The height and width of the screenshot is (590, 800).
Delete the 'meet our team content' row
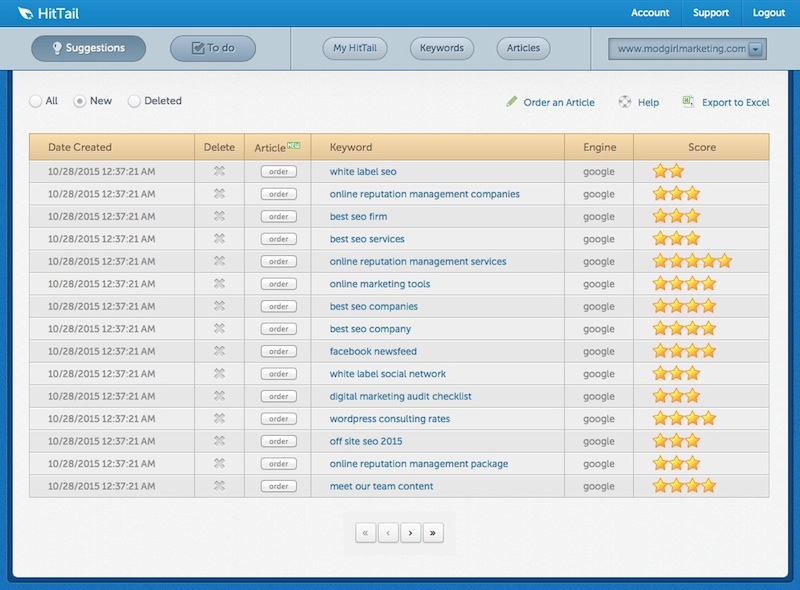point(219,485)
